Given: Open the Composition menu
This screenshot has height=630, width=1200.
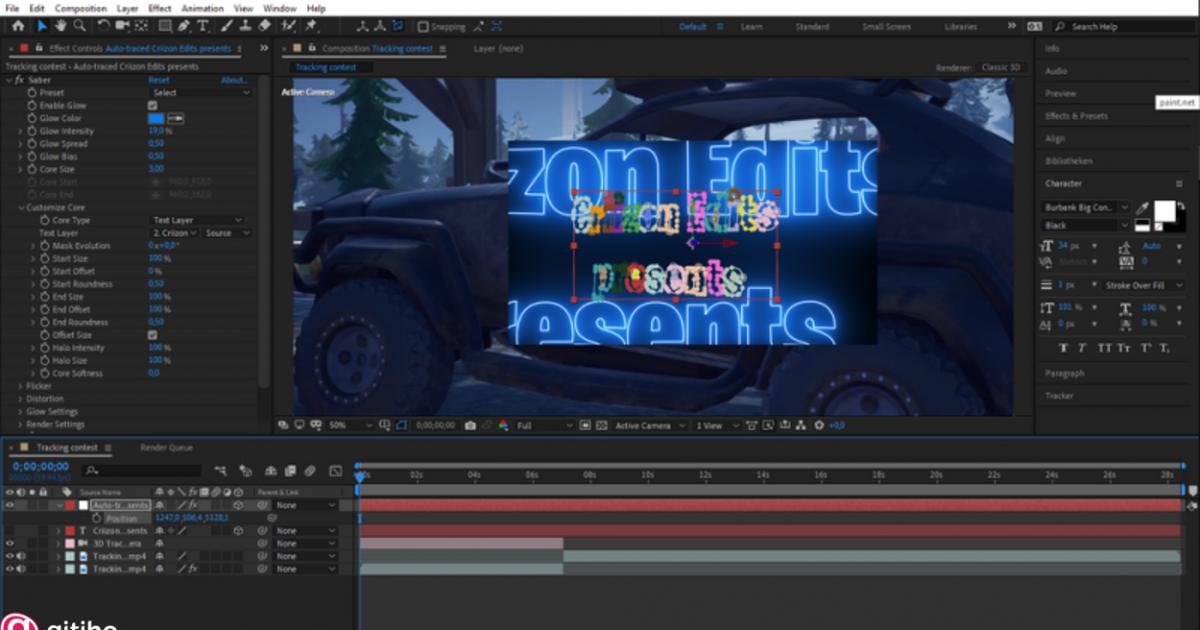Looking at the screenshot, I should pos(79,8).
